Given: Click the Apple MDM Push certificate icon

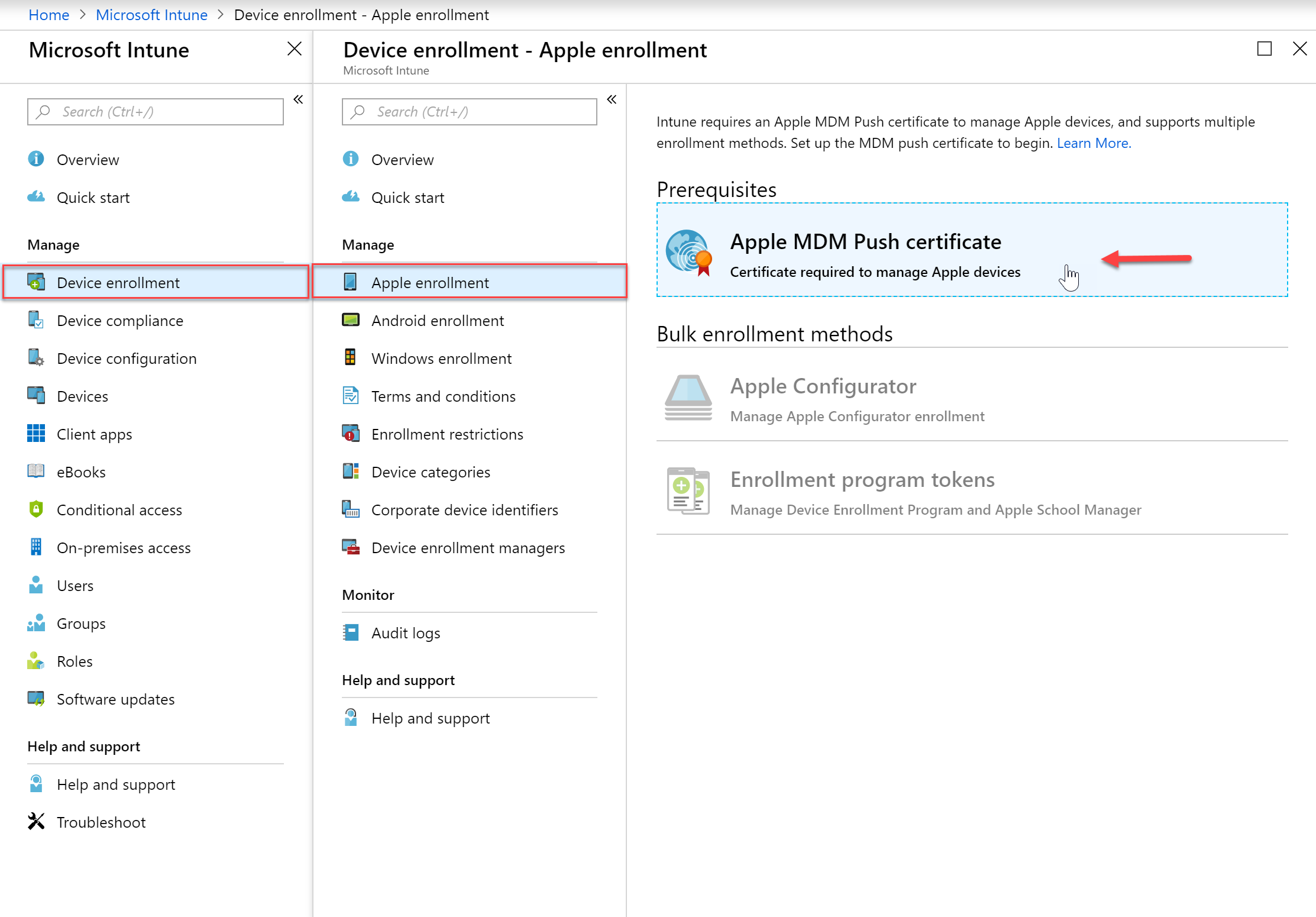Looking at the screenshot, I should tap(688, 253).
